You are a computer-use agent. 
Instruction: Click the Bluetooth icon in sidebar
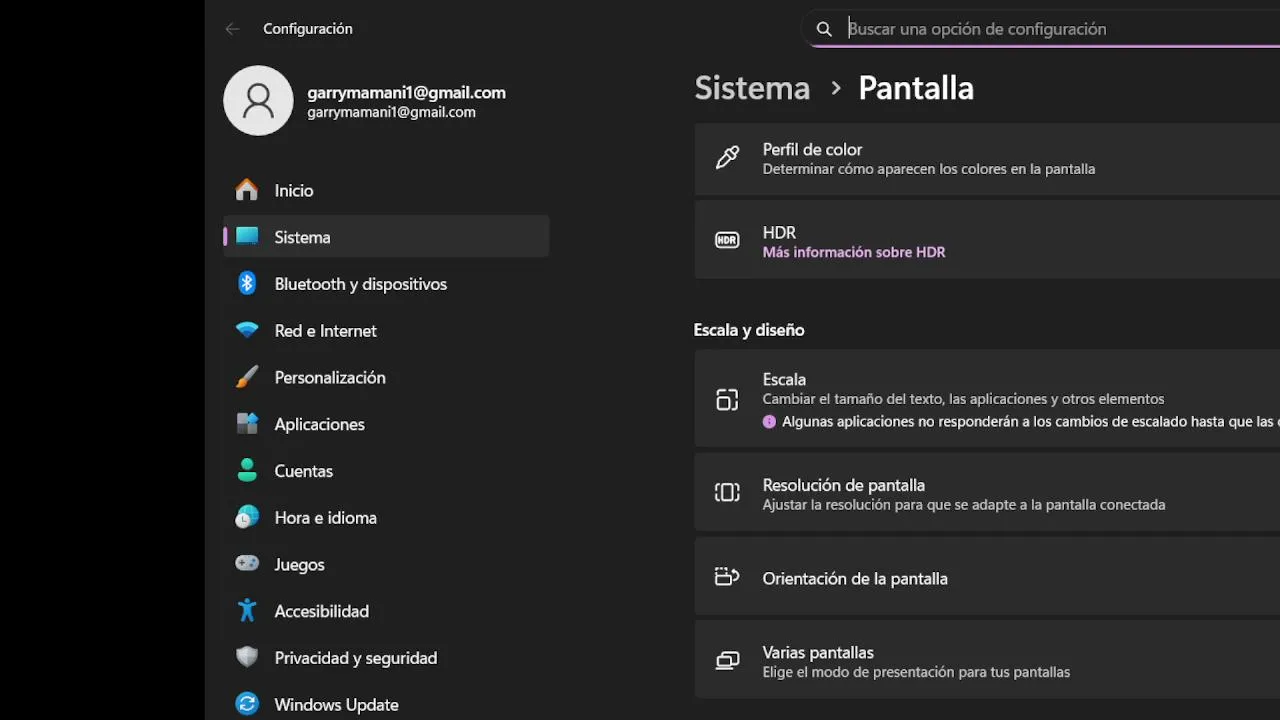click(x=247, y=284)
